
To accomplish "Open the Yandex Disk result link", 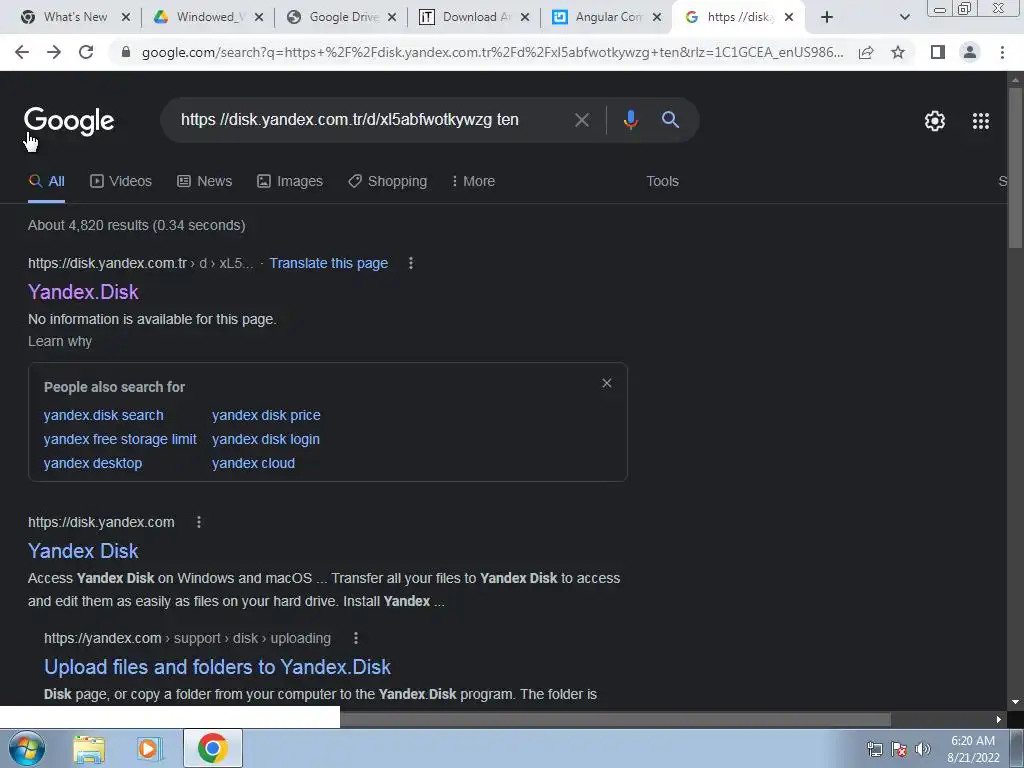I will (83, 551).
